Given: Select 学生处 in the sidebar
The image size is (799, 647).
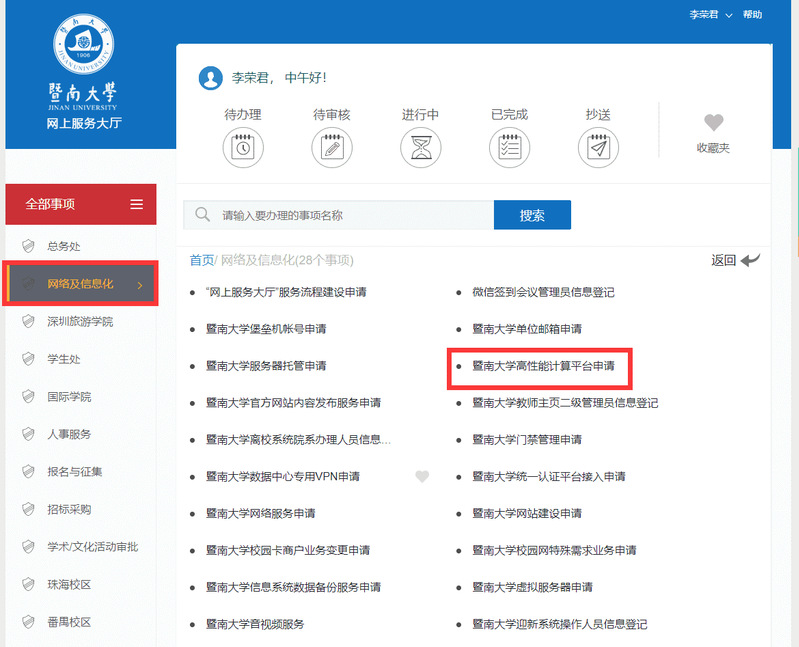Looking at the screenshot, I should coord(64,359).
